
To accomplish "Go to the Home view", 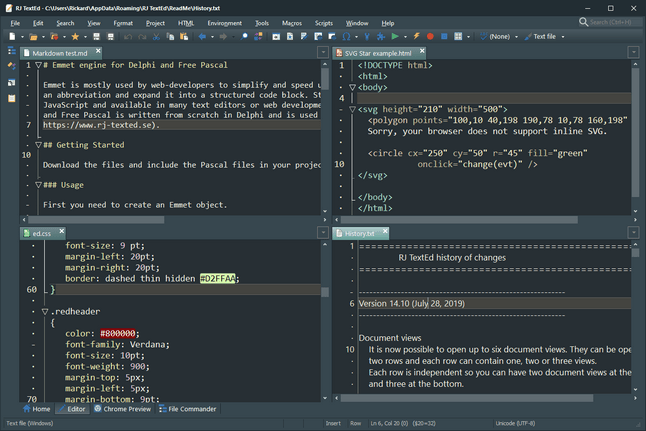I will [x=36, y=409].
